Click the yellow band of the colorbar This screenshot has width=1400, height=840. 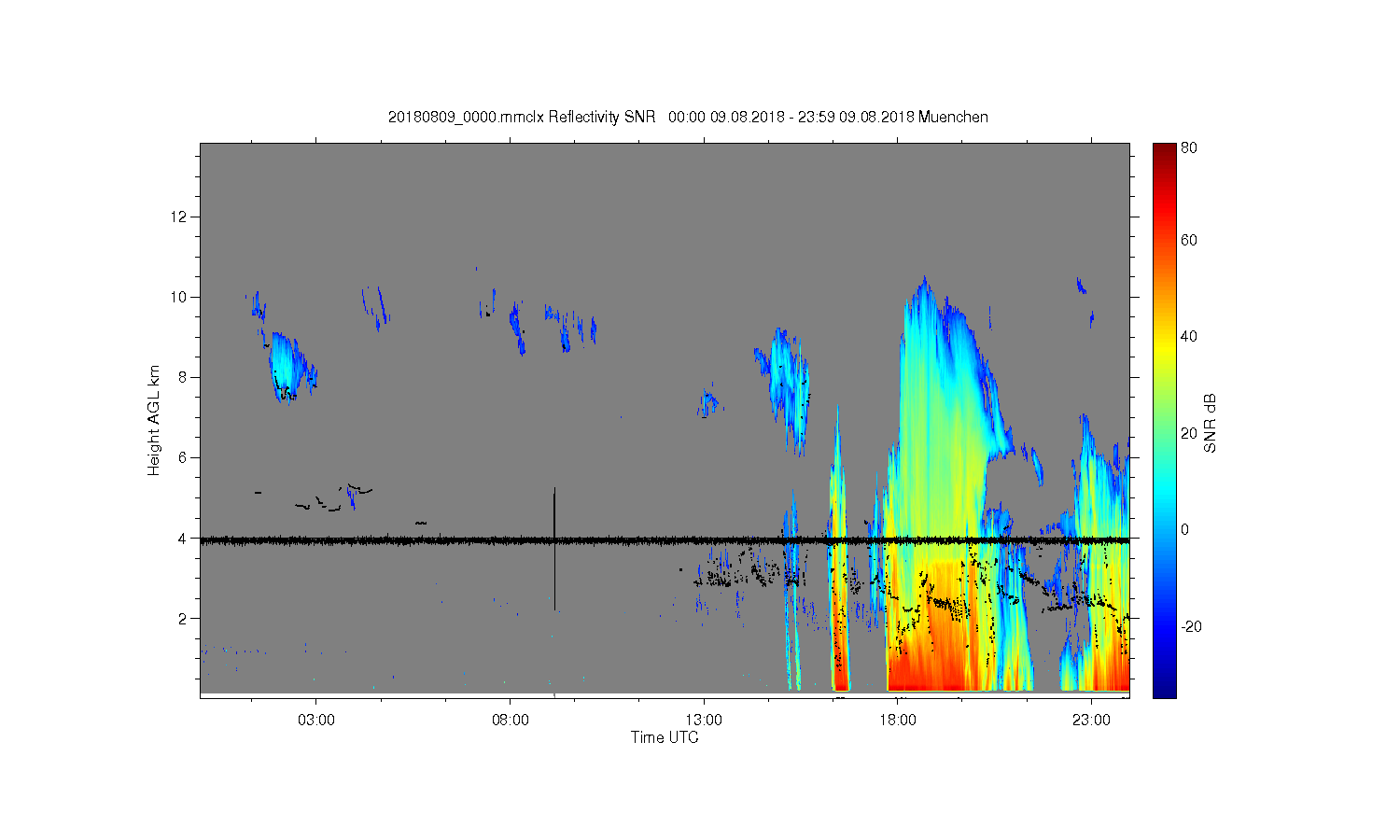[x=1164, y=350]
